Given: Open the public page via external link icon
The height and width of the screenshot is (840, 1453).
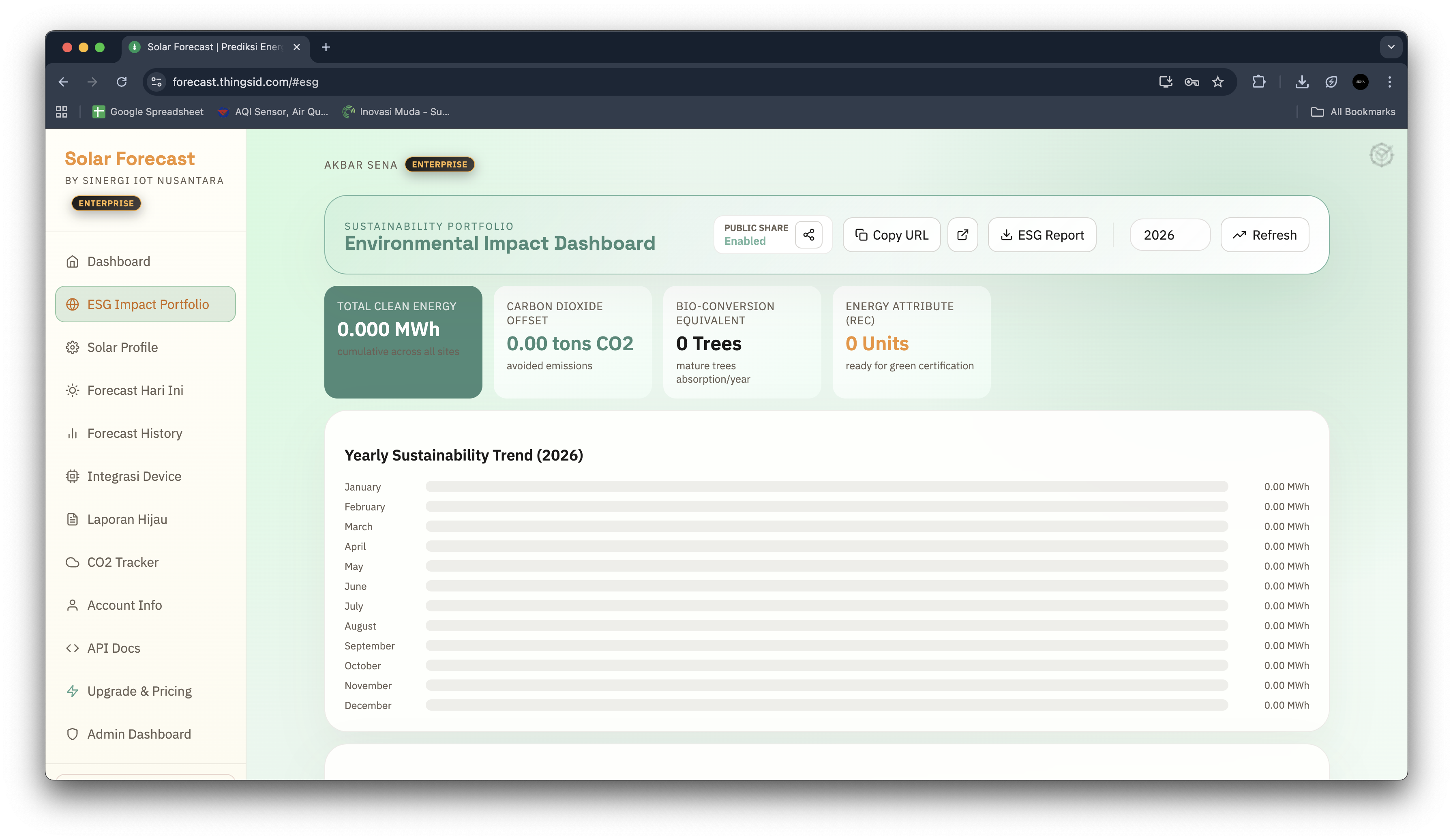Looking at the screenshot, I should (x=962, y=235).
